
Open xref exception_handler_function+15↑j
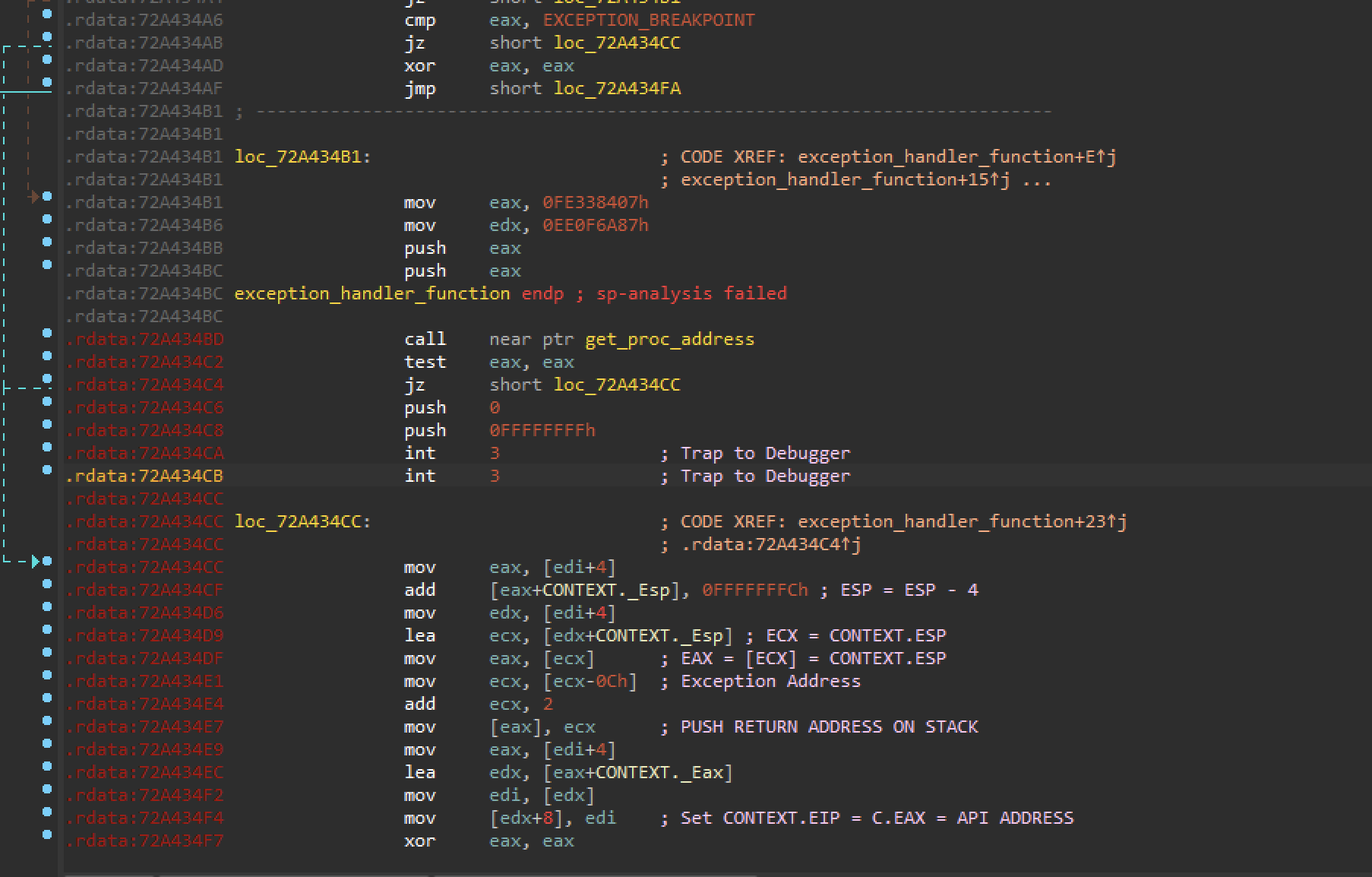tap(846, 180)
